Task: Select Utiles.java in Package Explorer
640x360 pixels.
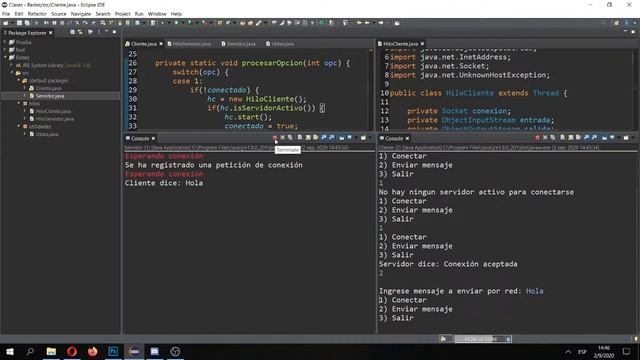Action: click(x=47, y=134)
